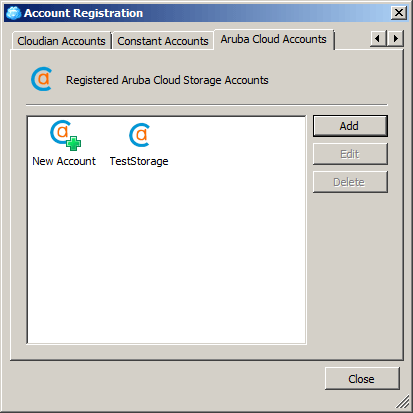
Task: Click the Edit button
Action: pyautogui.click(x=350, y=154)
